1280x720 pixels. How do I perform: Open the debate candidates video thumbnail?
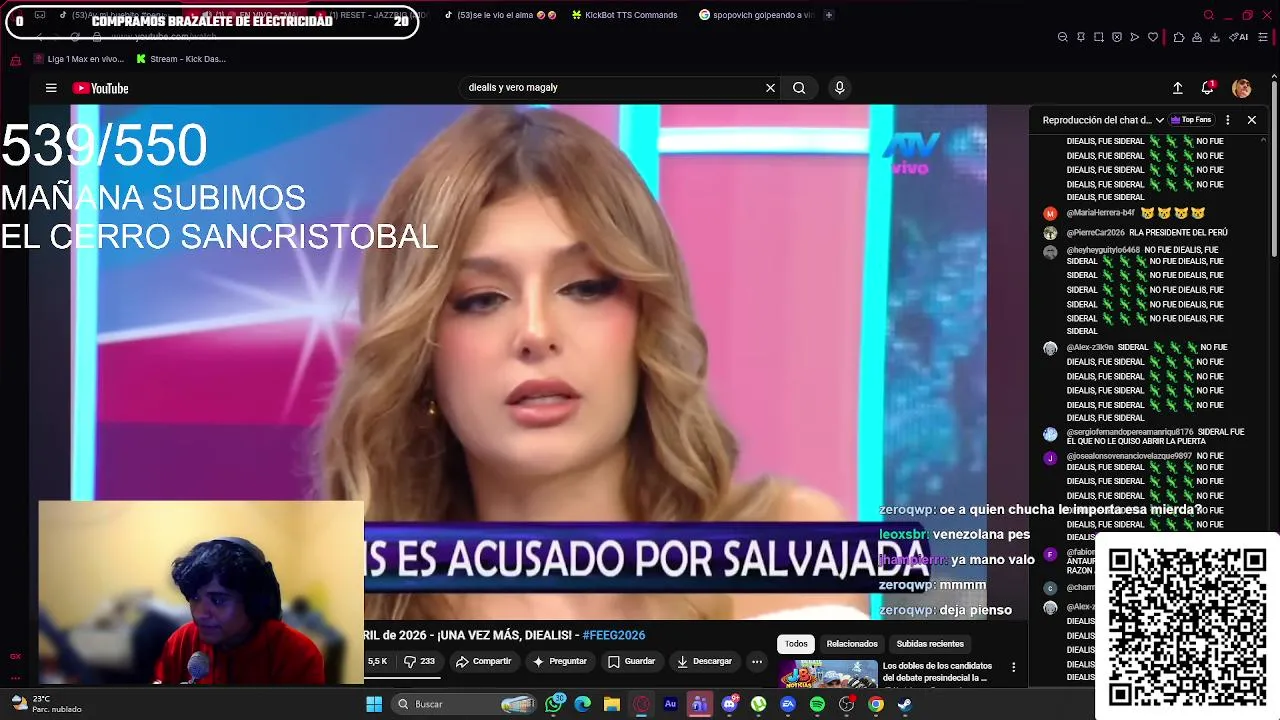coord(828,674)
